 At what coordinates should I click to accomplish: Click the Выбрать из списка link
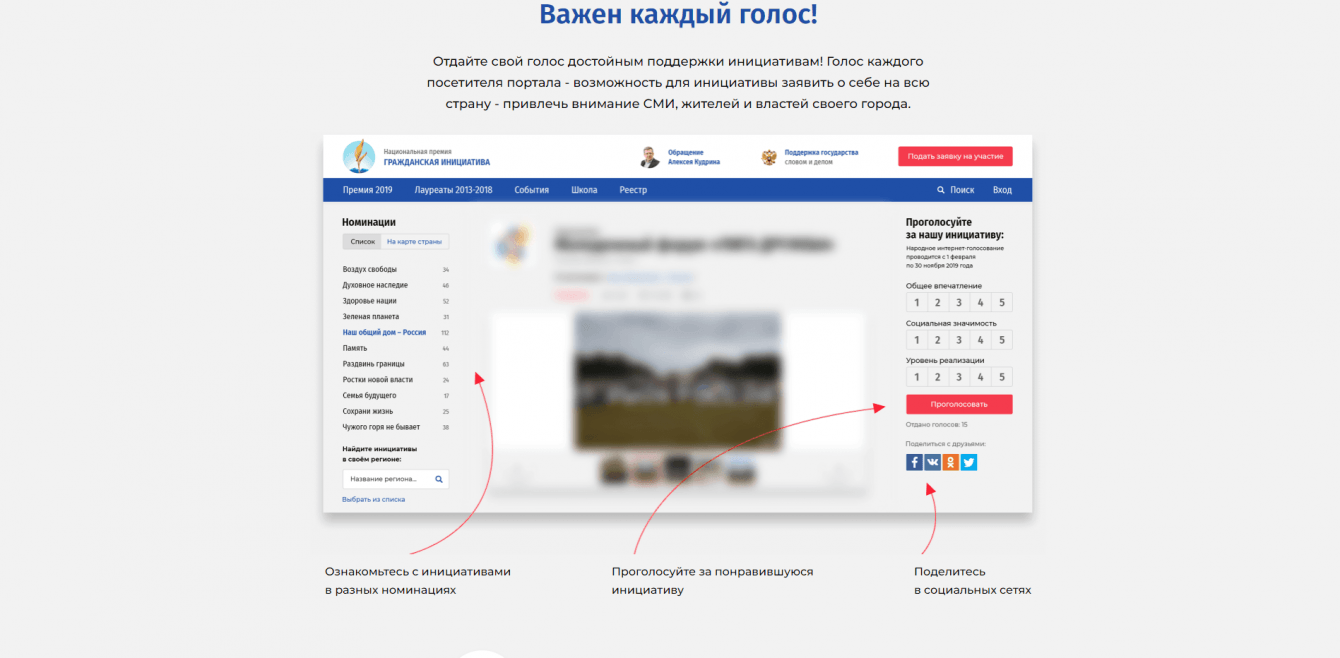[374, 499]
